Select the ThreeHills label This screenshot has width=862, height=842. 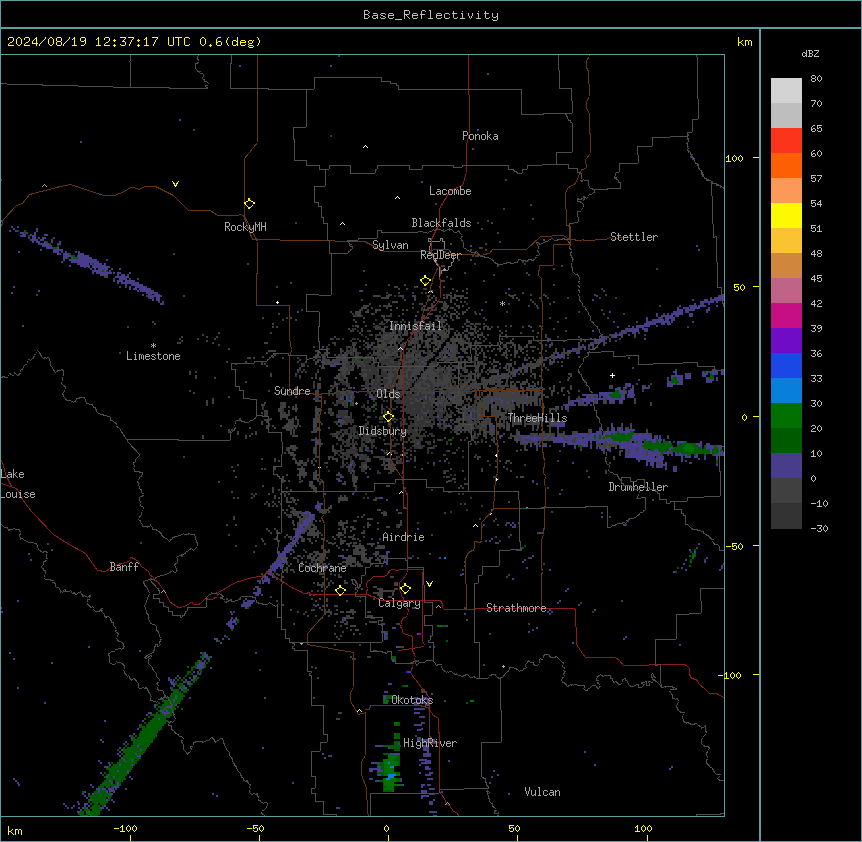(537, 418)
